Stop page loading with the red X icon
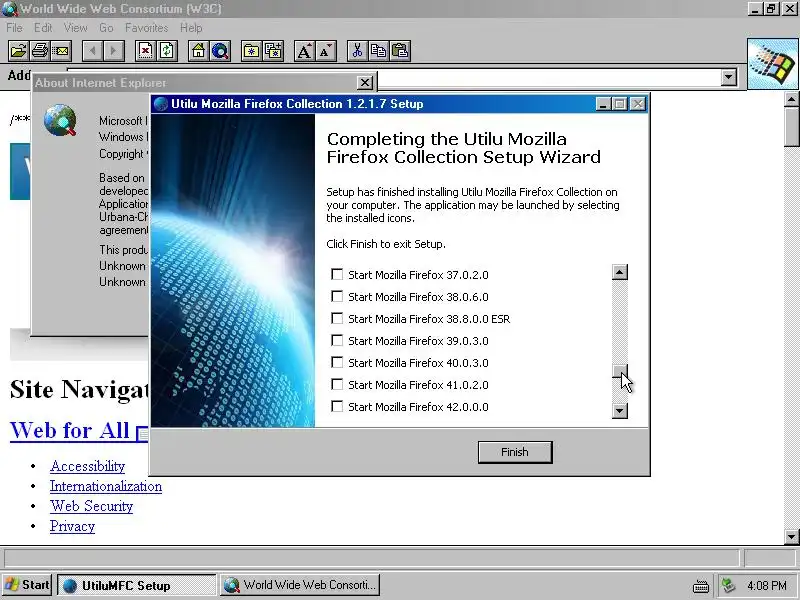 145,51
